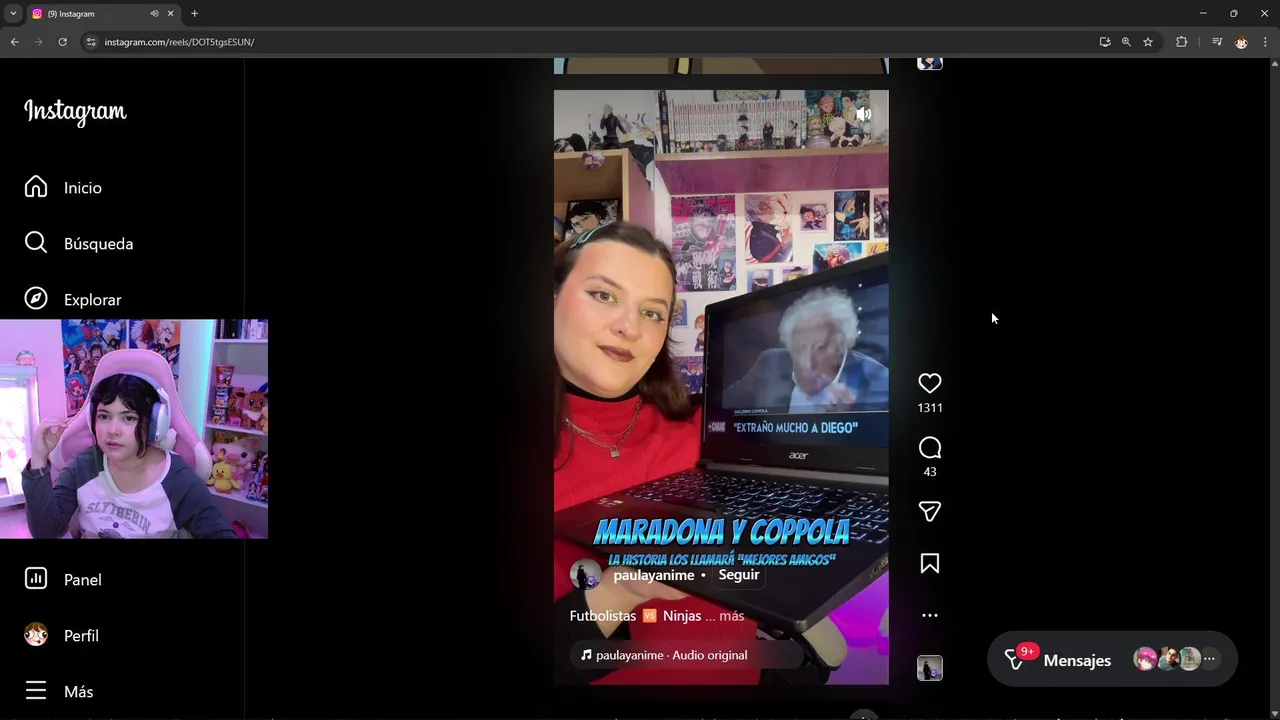1280x720 pixels.
Task: View site information icon in the address bar
Action: tap(91, 42)
